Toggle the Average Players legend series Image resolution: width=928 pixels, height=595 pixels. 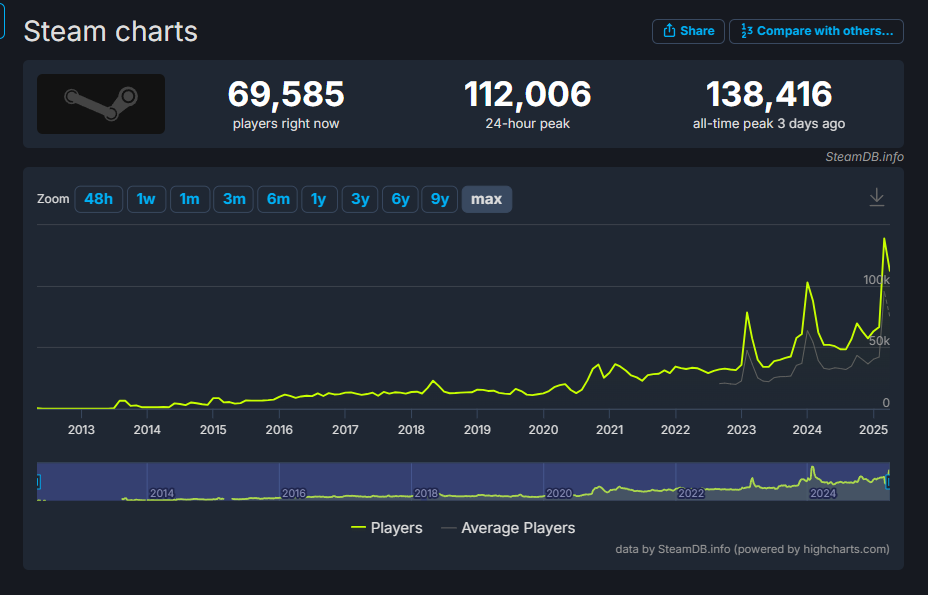(508, 528)
